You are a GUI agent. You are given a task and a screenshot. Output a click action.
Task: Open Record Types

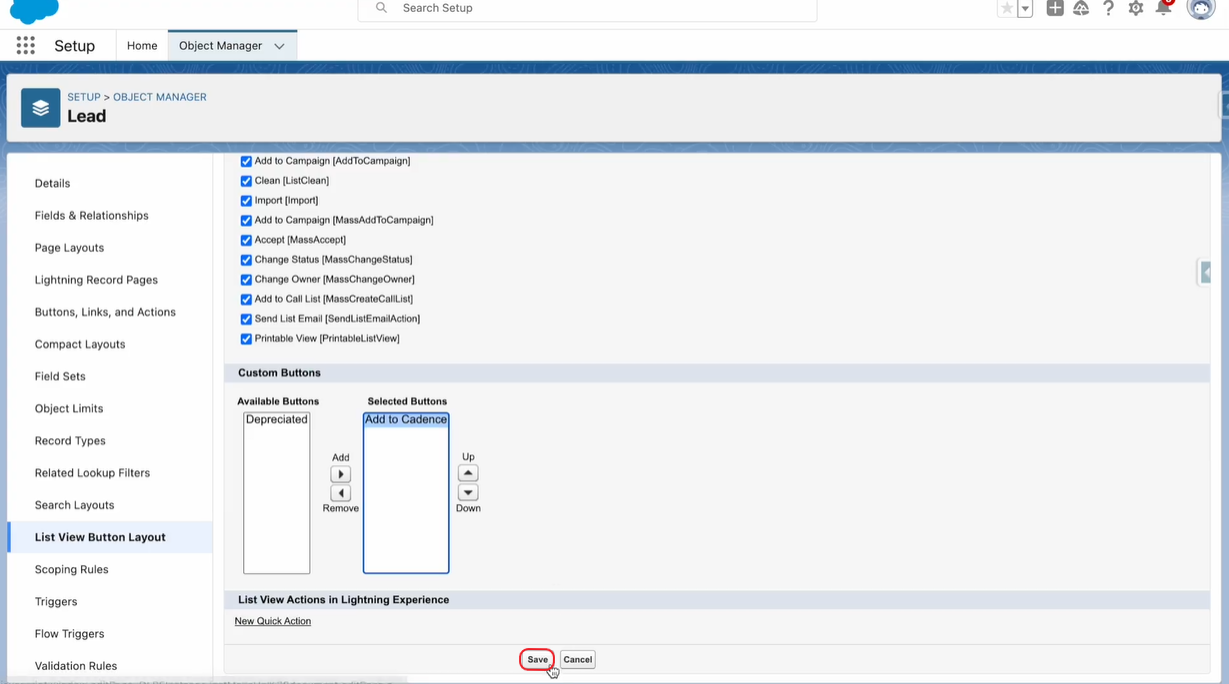pos(70,440)
